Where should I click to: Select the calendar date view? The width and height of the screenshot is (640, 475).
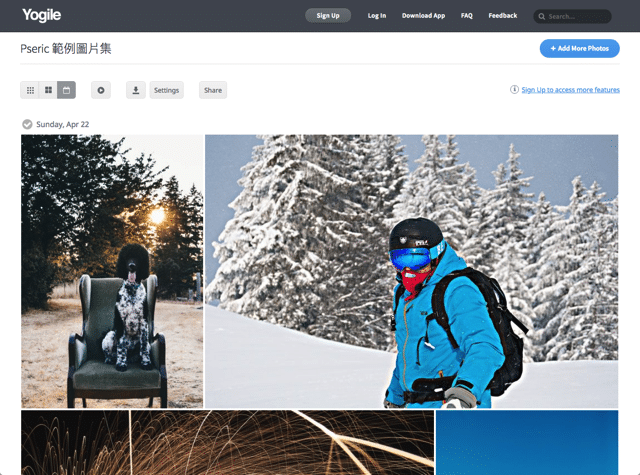click(x=66, y=90)
